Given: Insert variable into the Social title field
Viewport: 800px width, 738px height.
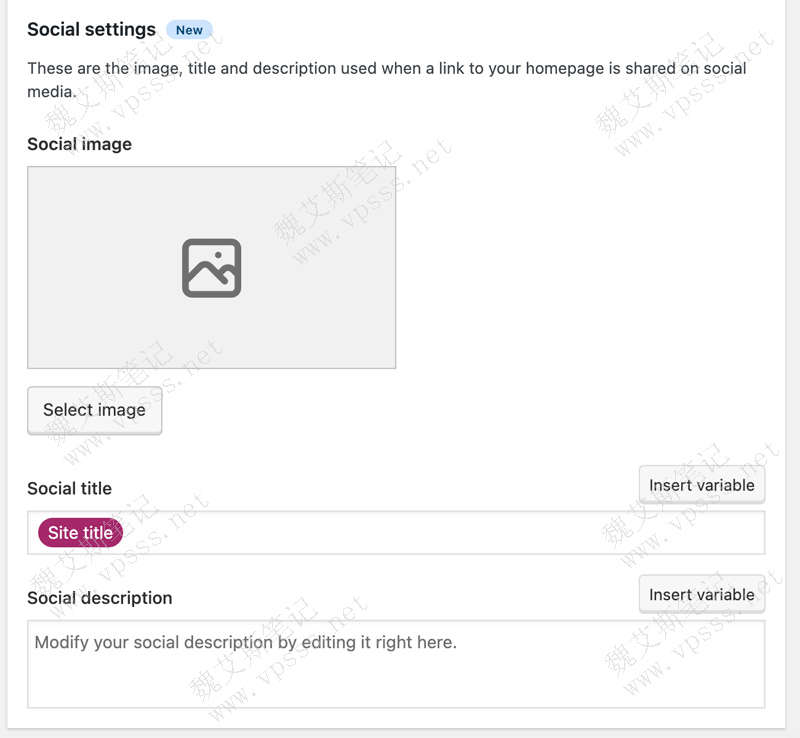Looking at the screenshot, I should pyautogui.click(x=701, y=485).
